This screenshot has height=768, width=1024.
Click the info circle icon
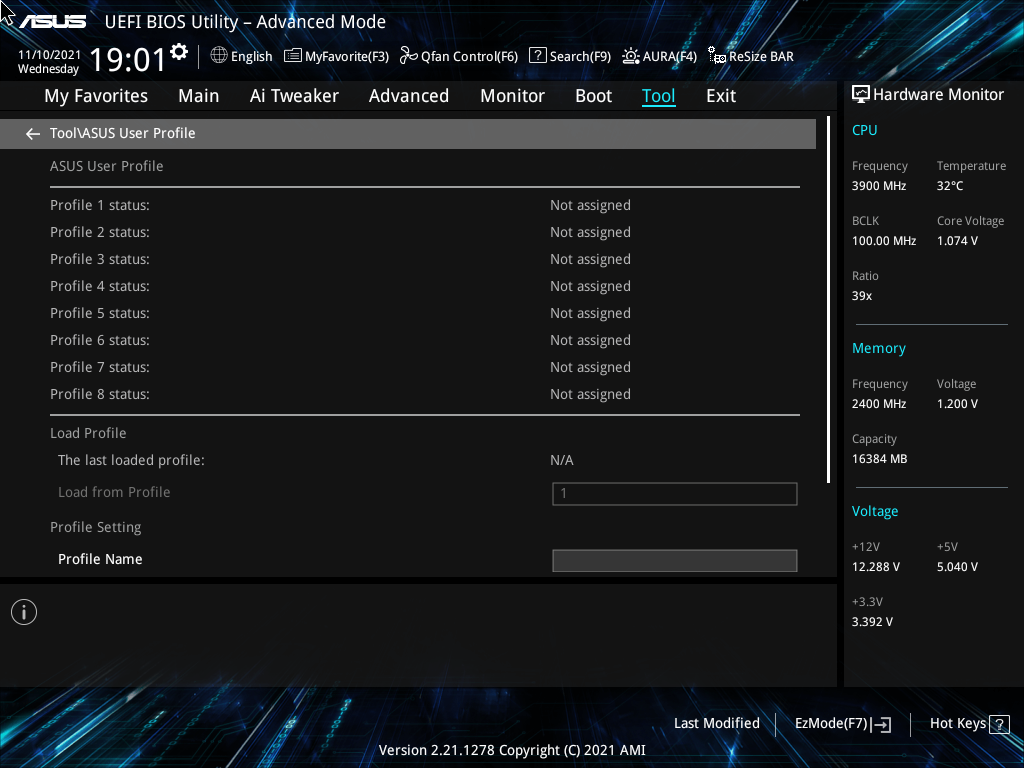pos(24,612)
